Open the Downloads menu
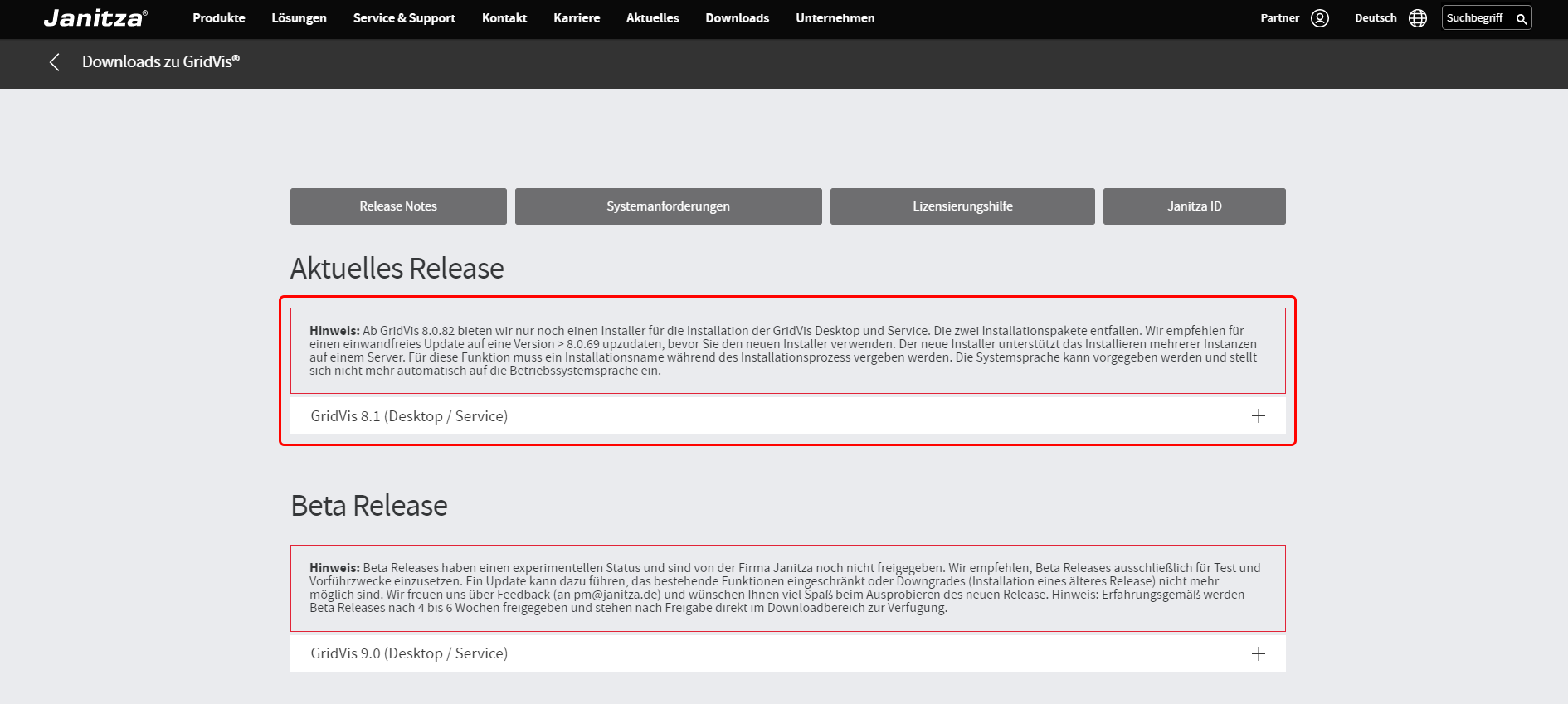1568x704 pixels. [x=738, y=18]
